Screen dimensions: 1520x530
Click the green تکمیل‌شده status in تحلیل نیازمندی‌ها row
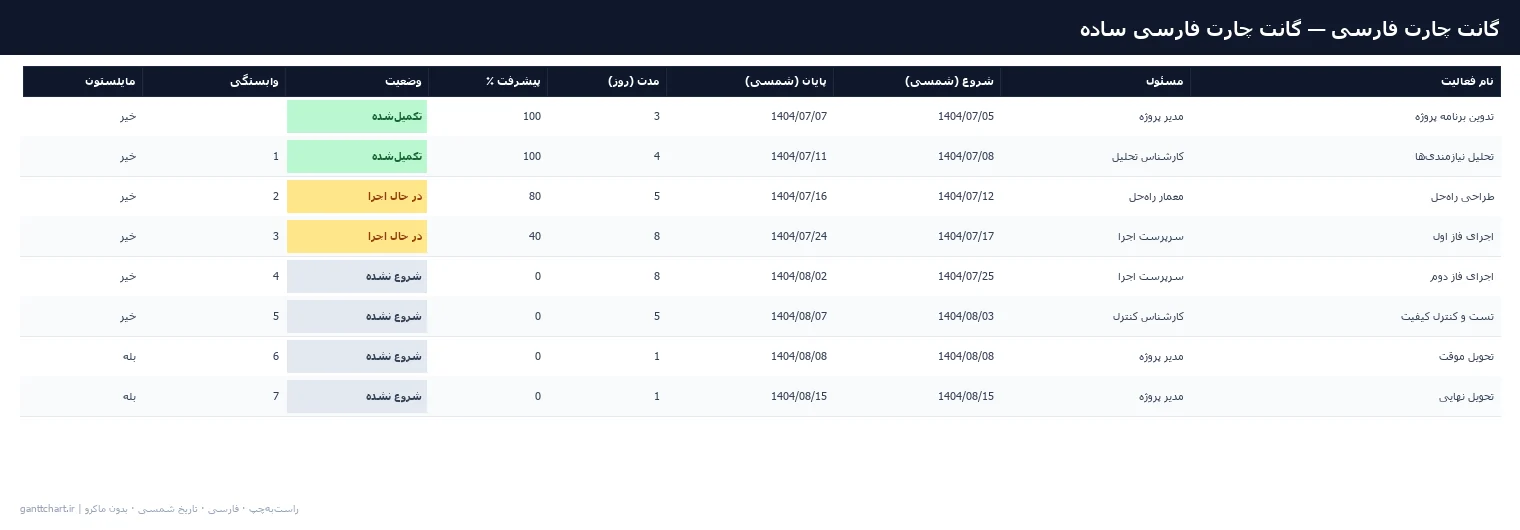click(357, 157)
